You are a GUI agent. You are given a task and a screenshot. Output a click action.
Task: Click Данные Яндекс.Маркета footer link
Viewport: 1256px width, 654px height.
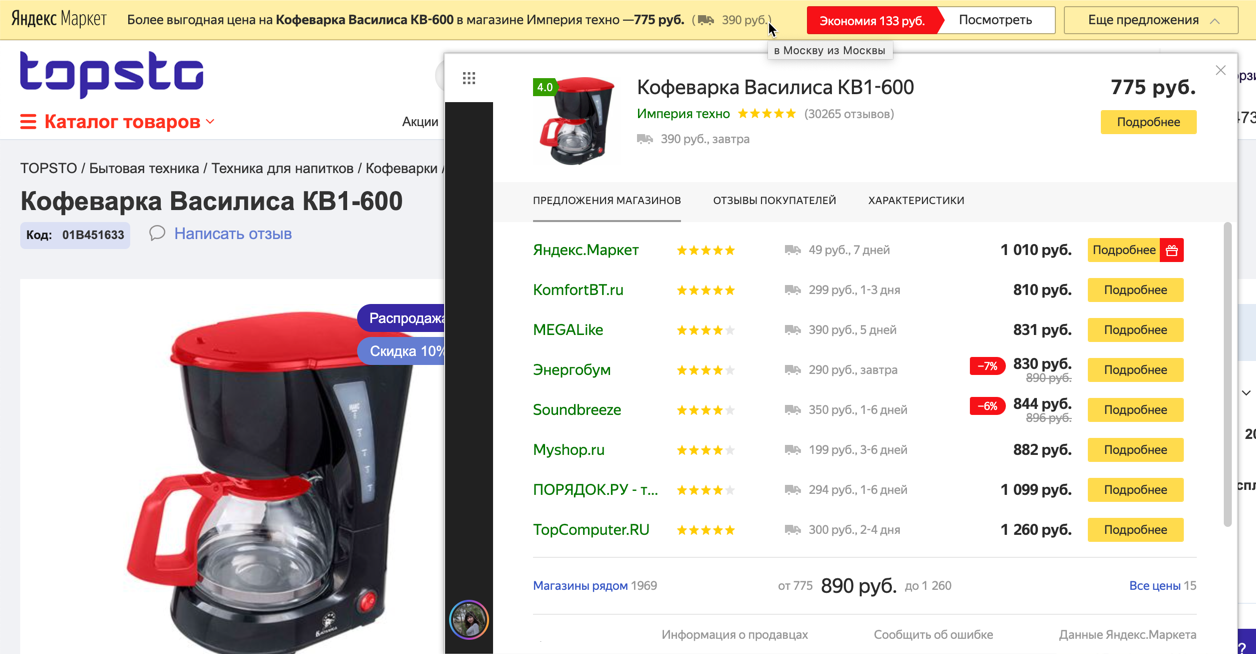pyautogui.click(x=1127, y=635)
